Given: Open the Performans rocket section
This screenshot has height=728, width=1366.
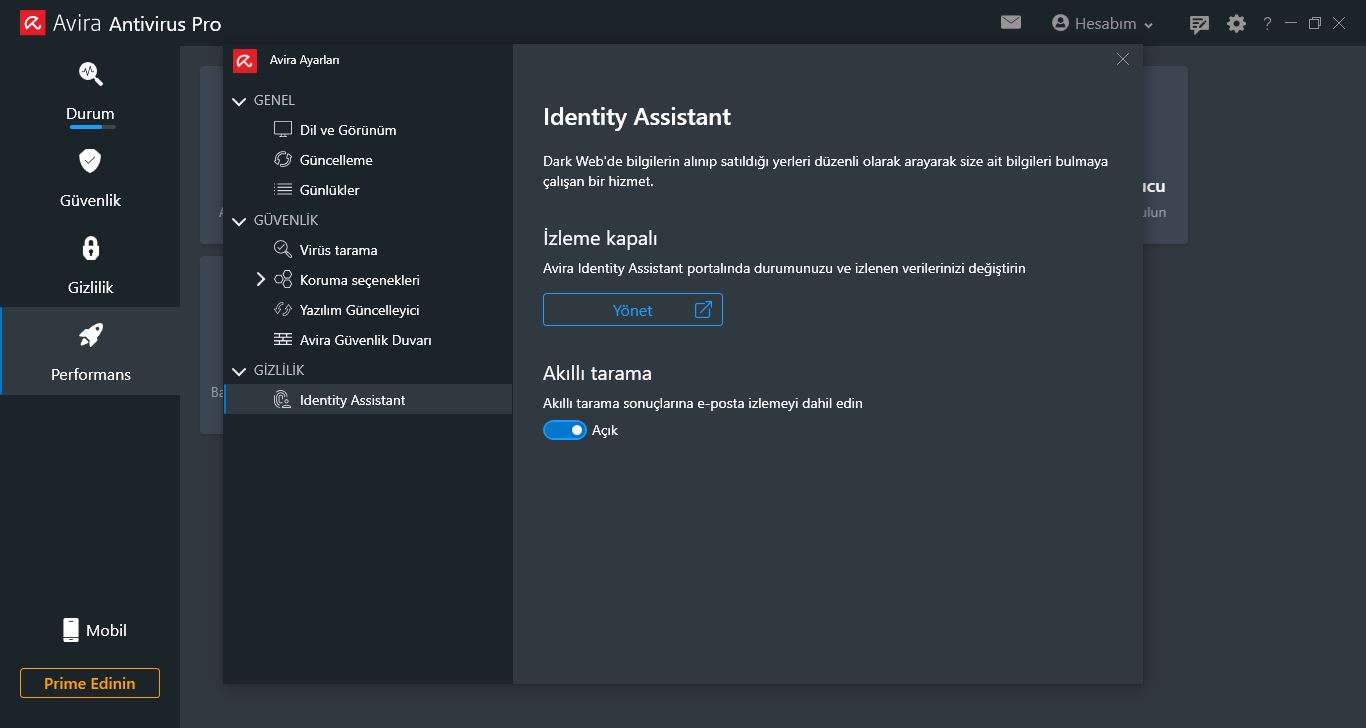Looking at the screenshot, I should pos(90,351).
